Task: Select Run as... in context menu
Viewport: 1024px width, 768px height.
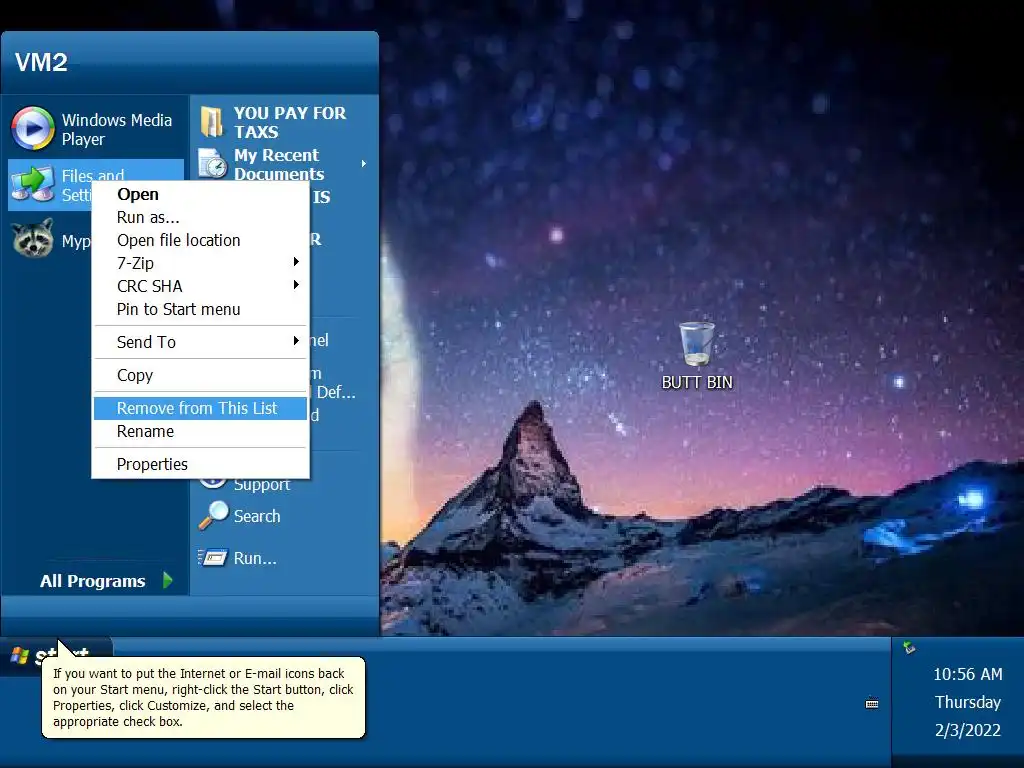Action: [200, 217]
